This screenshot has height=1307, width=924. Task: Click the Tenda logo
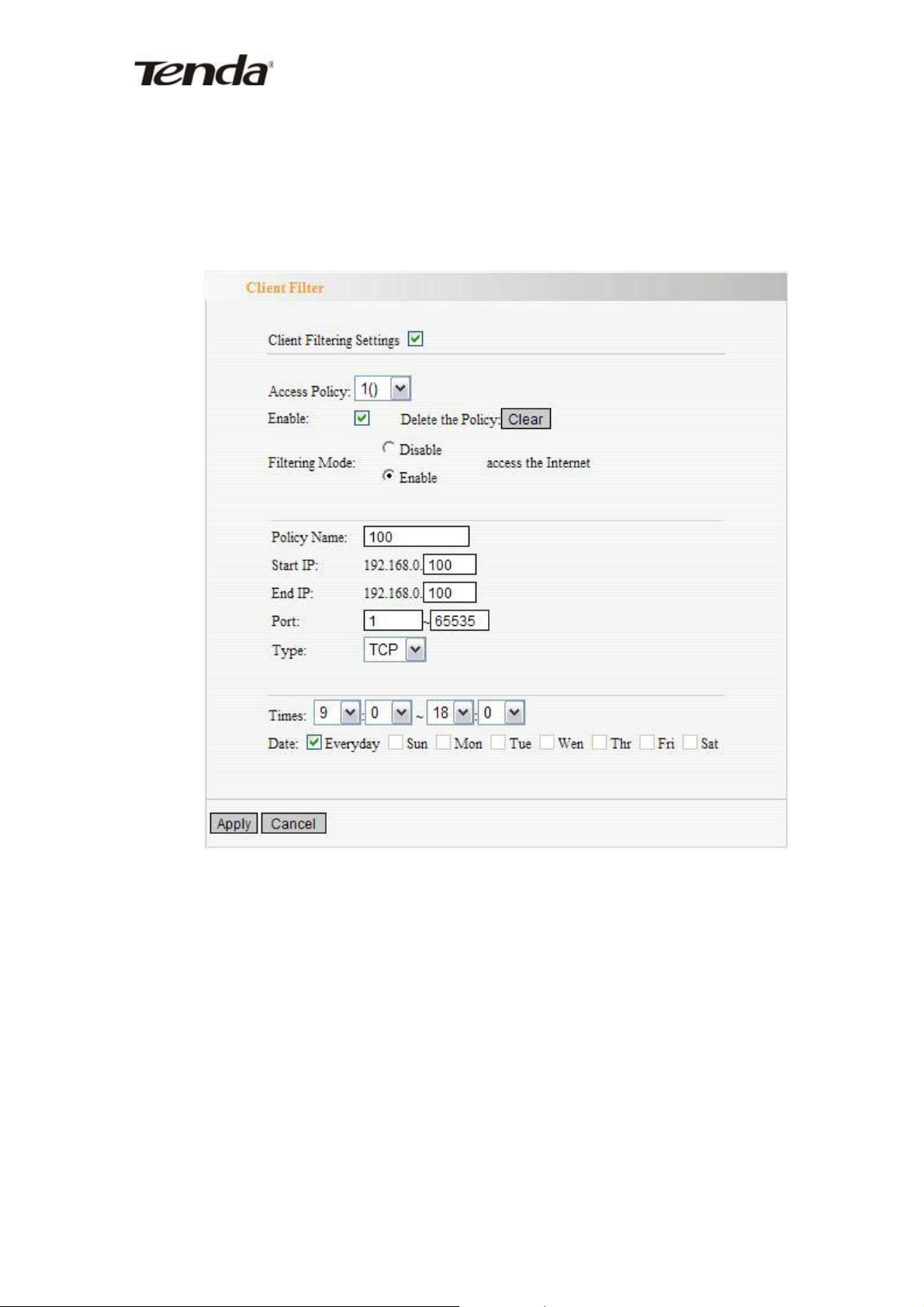click(203, 71)
